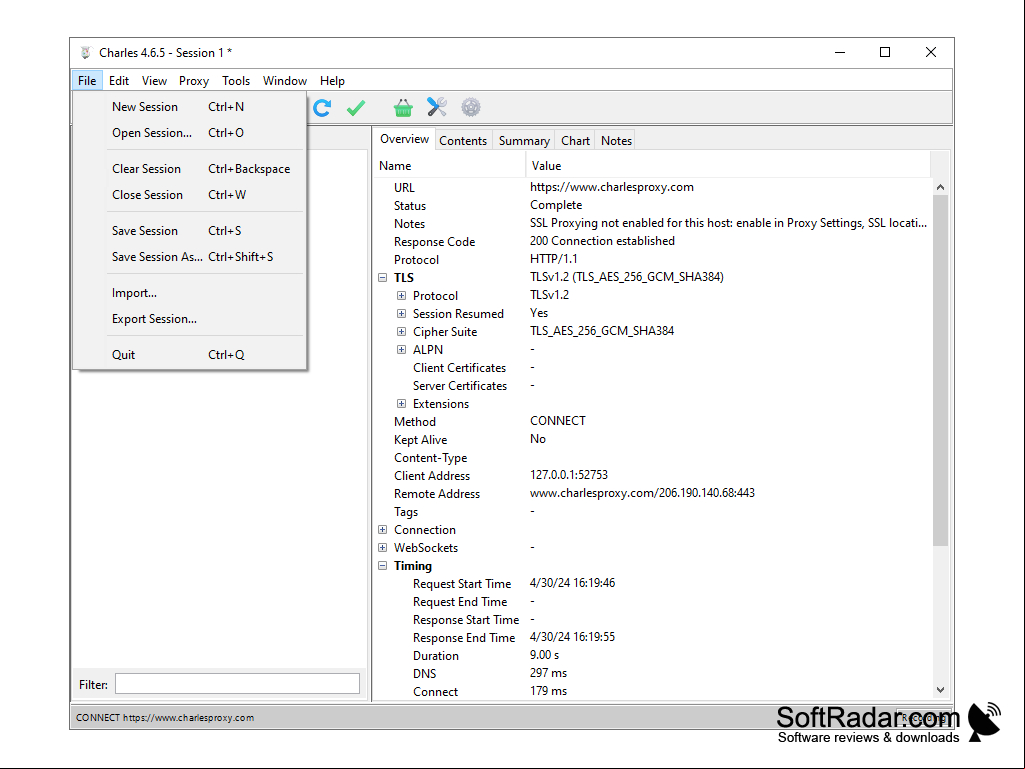This screenshot has height=769, width=1025.
Task: Open the Tools menu
Action: coord(236,81)
